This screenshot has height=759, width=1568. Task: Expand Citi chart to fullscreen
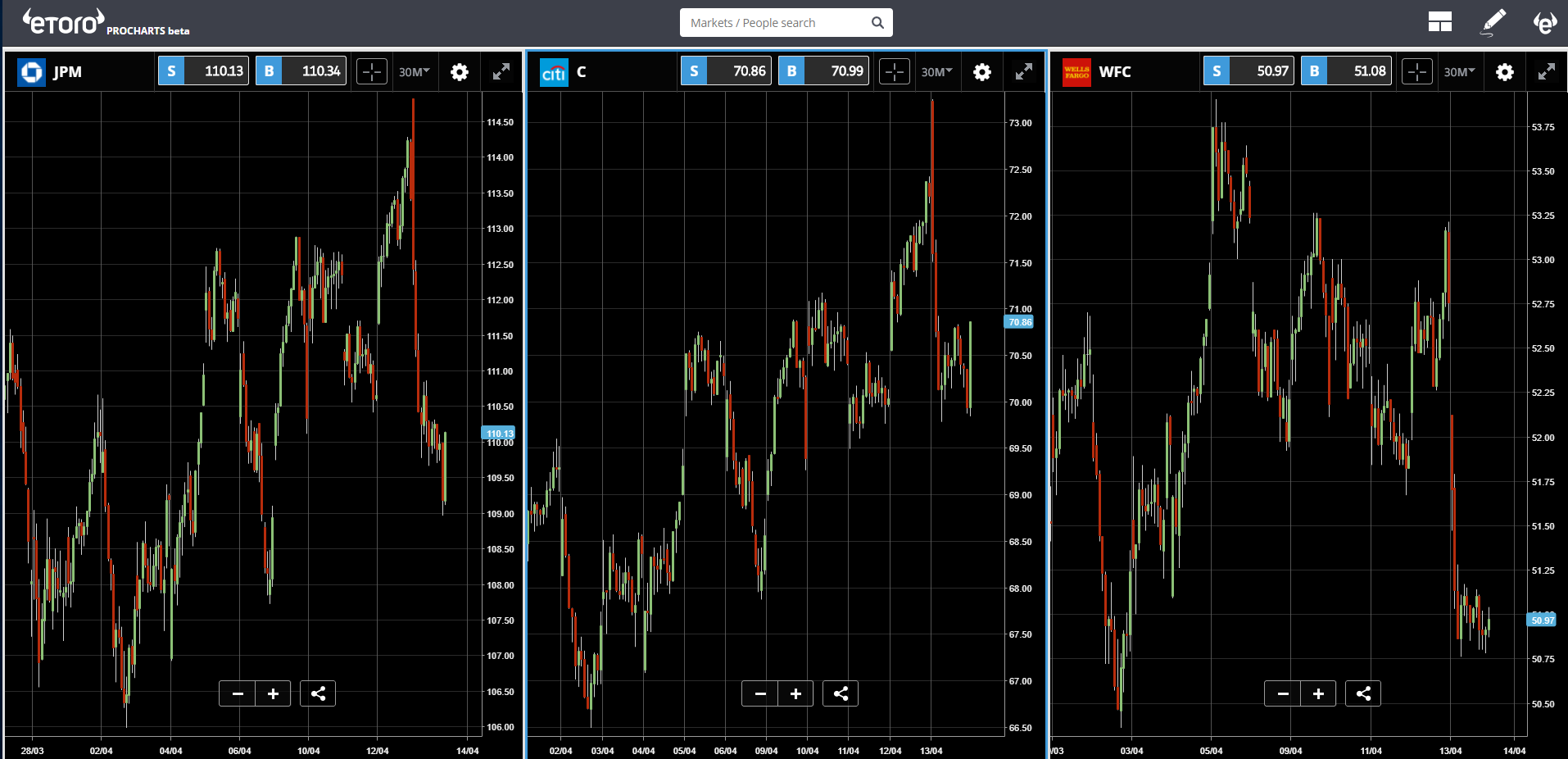click(1024, 72)
